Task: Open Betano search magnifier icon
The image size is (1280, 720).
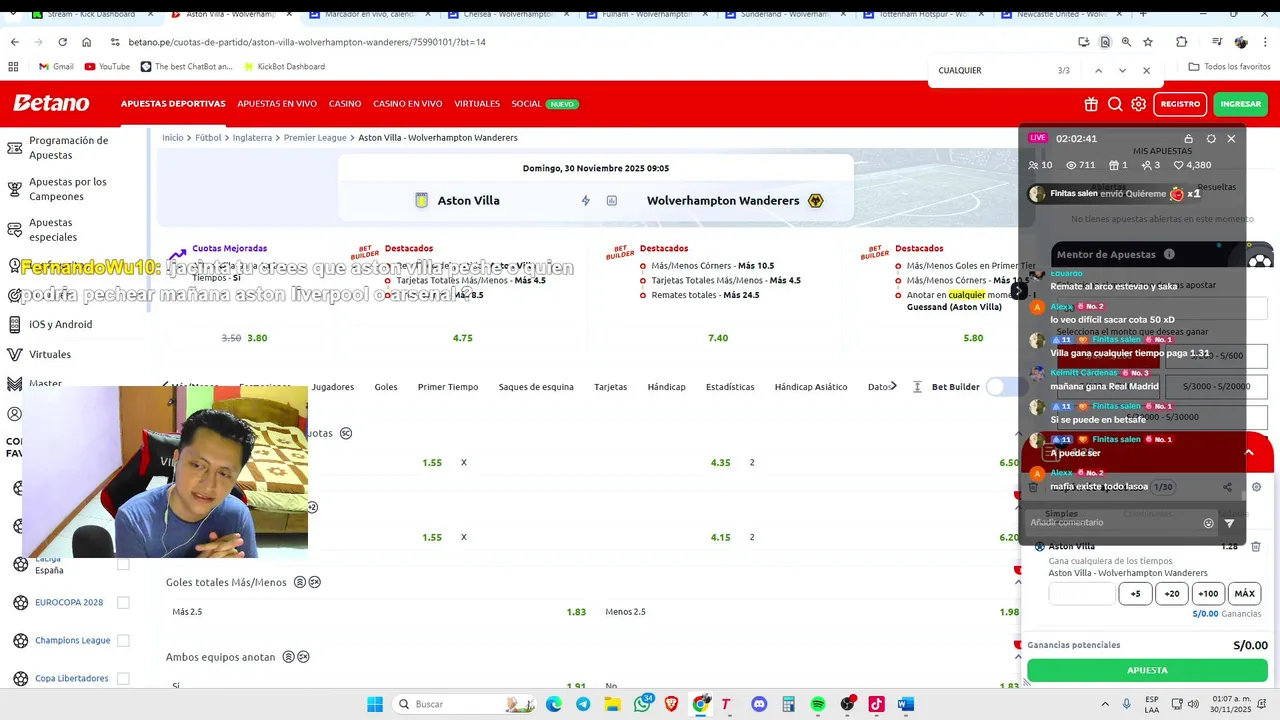Action: (1115, 104)
